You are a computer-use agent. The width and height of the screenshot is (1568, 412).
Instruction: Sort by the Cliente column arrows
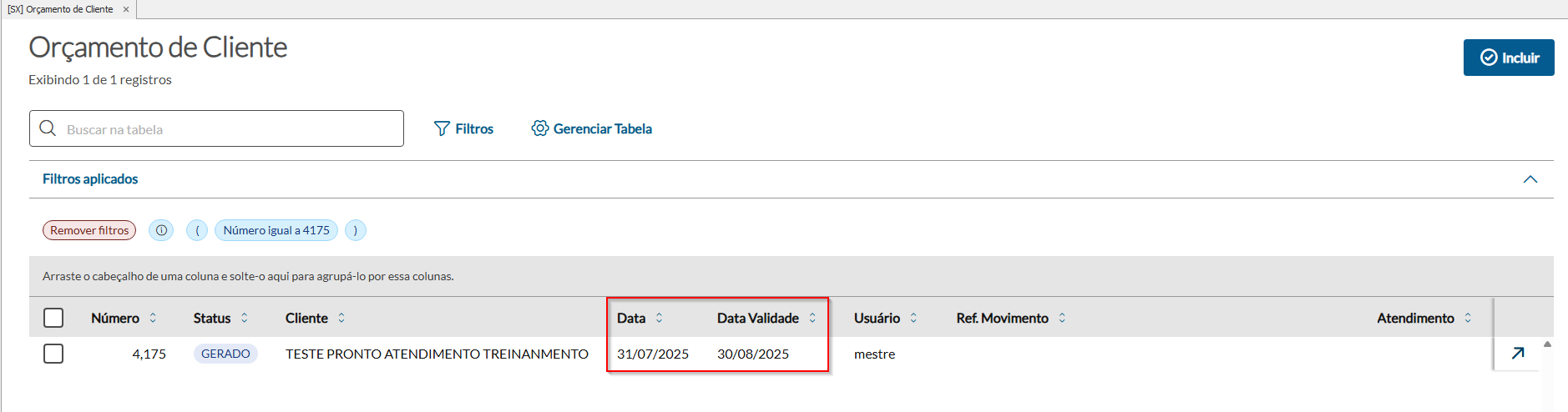(341, 318)
